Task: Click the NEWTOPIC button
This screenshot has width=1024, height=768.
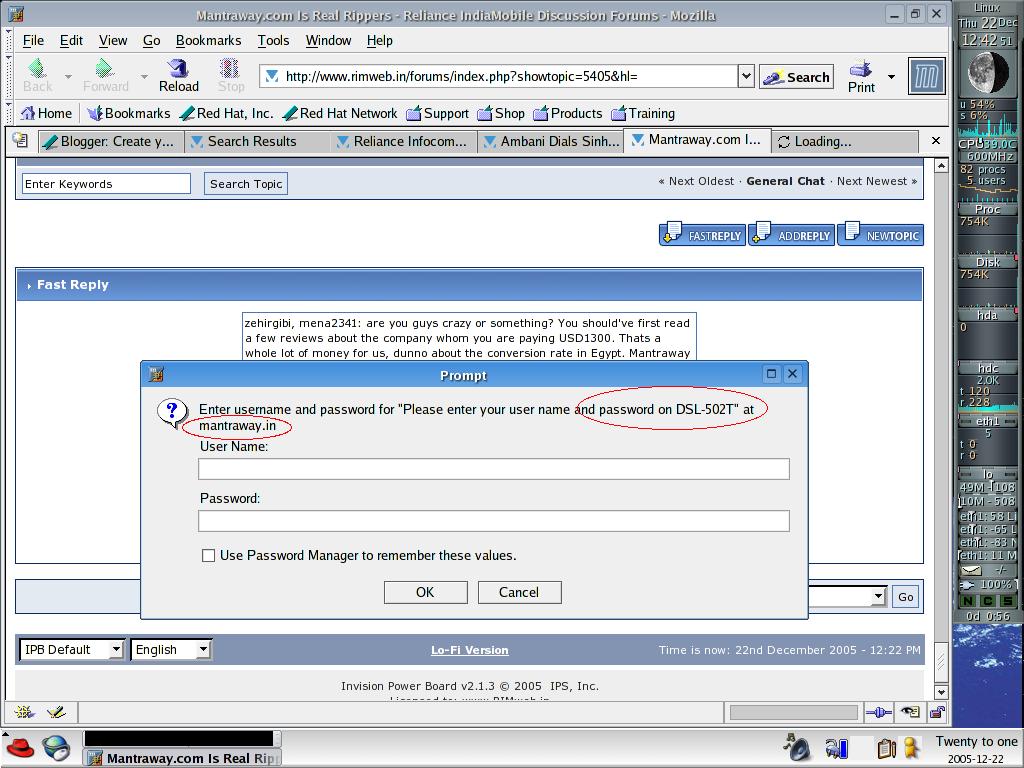Action: point(880,234)
